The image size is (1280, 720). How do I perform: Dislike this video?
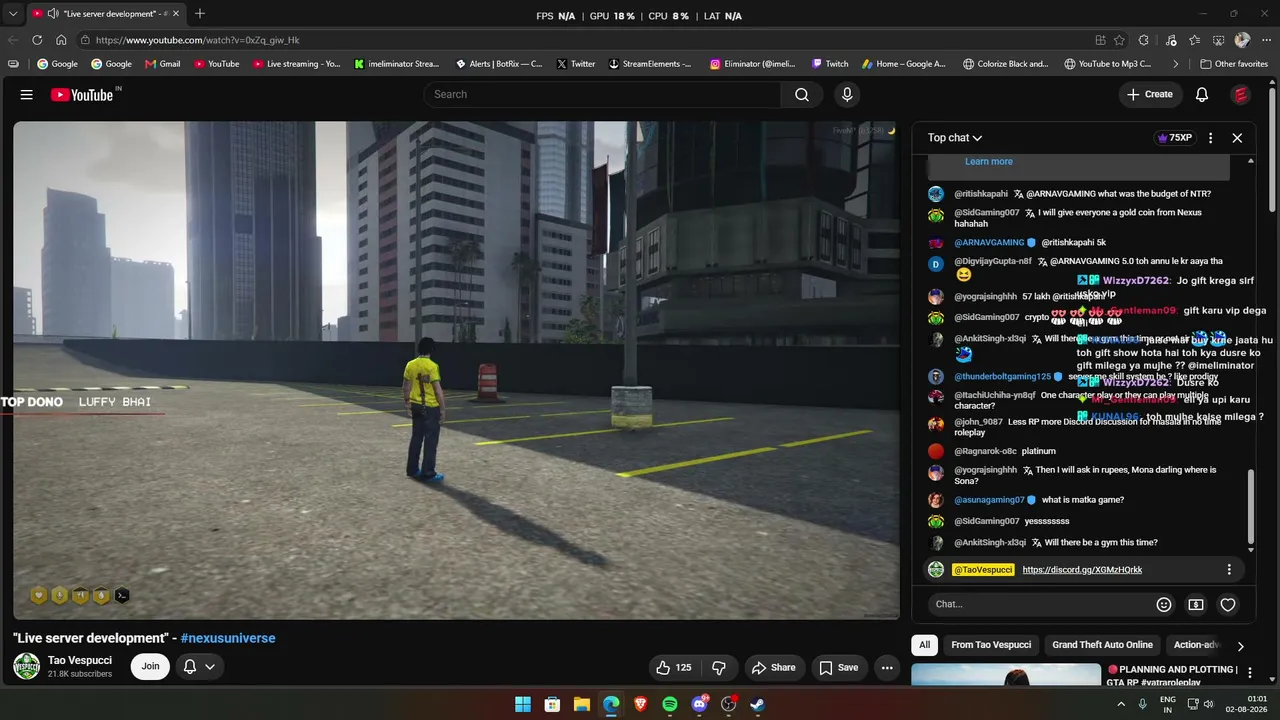pos(718,667)
